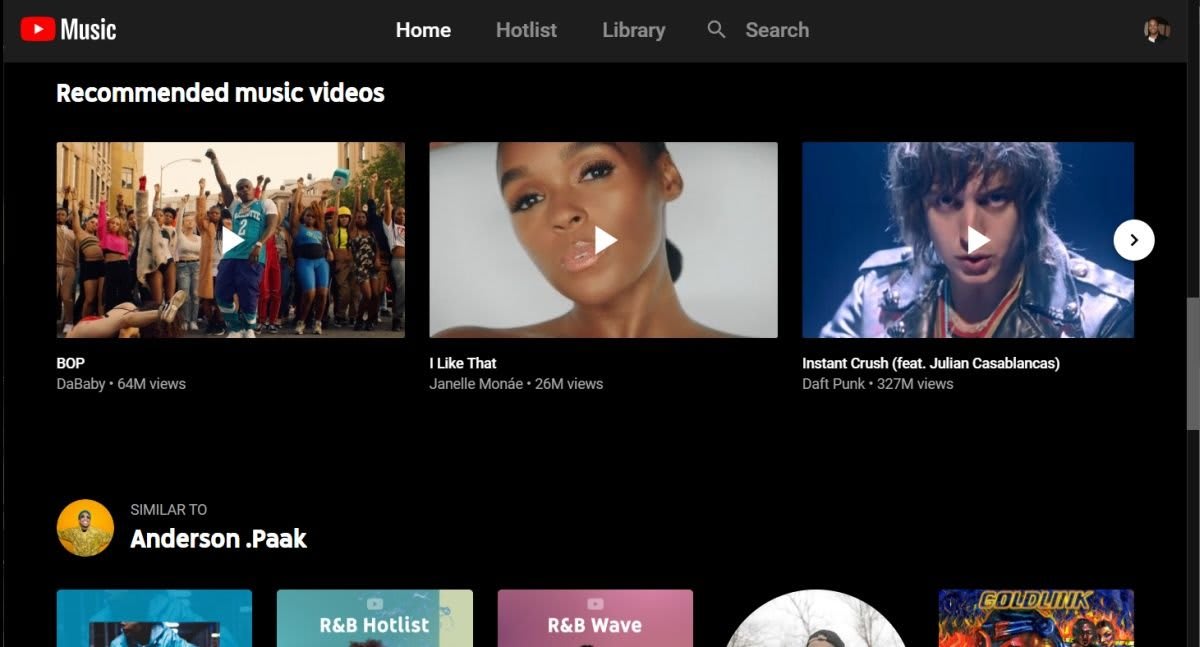Click the 327M views text
This screenshot has height=647, width=1200.
click(x=915, y=384)
